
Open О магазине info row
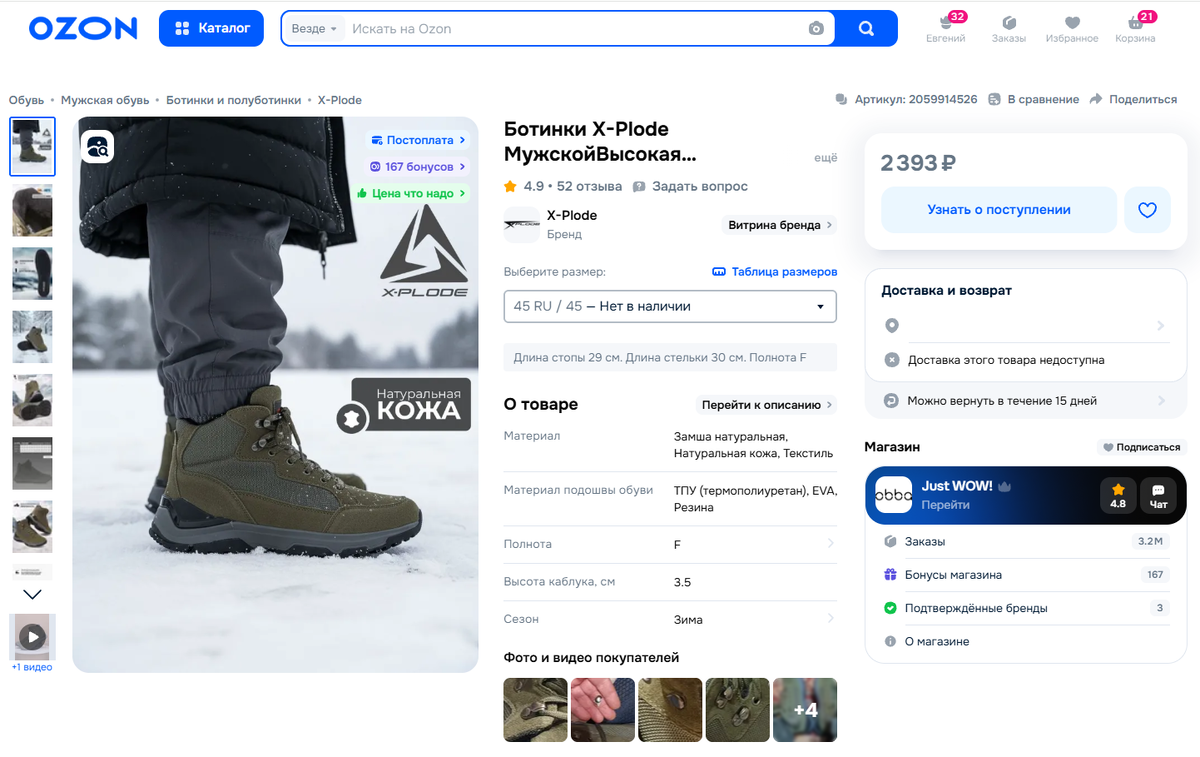pyautogui.click(x=1025, y=641)
